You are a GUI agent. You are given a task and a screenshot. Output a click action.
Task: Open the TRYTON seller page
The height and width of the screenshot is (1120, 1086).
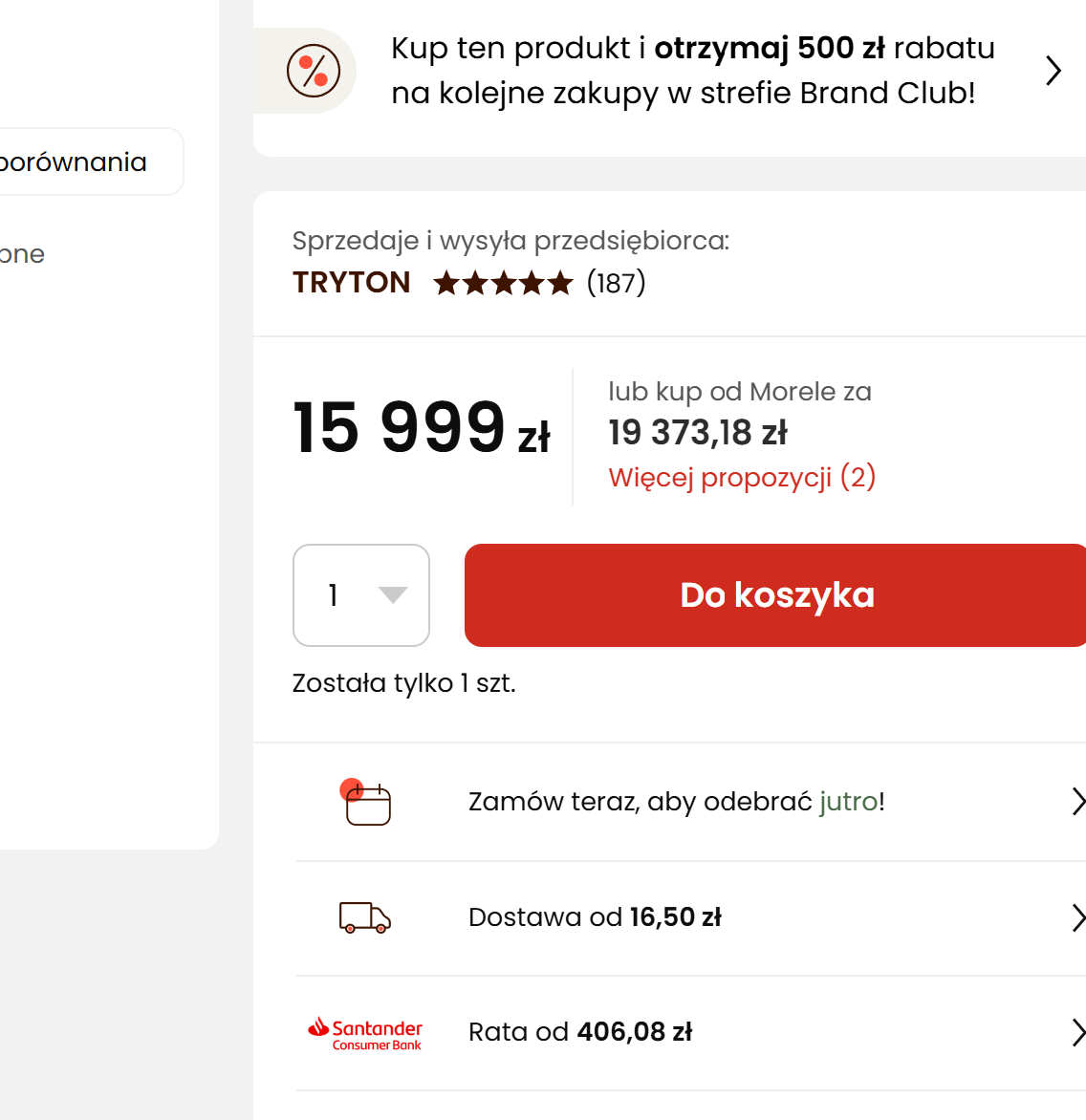click(352, 283)
